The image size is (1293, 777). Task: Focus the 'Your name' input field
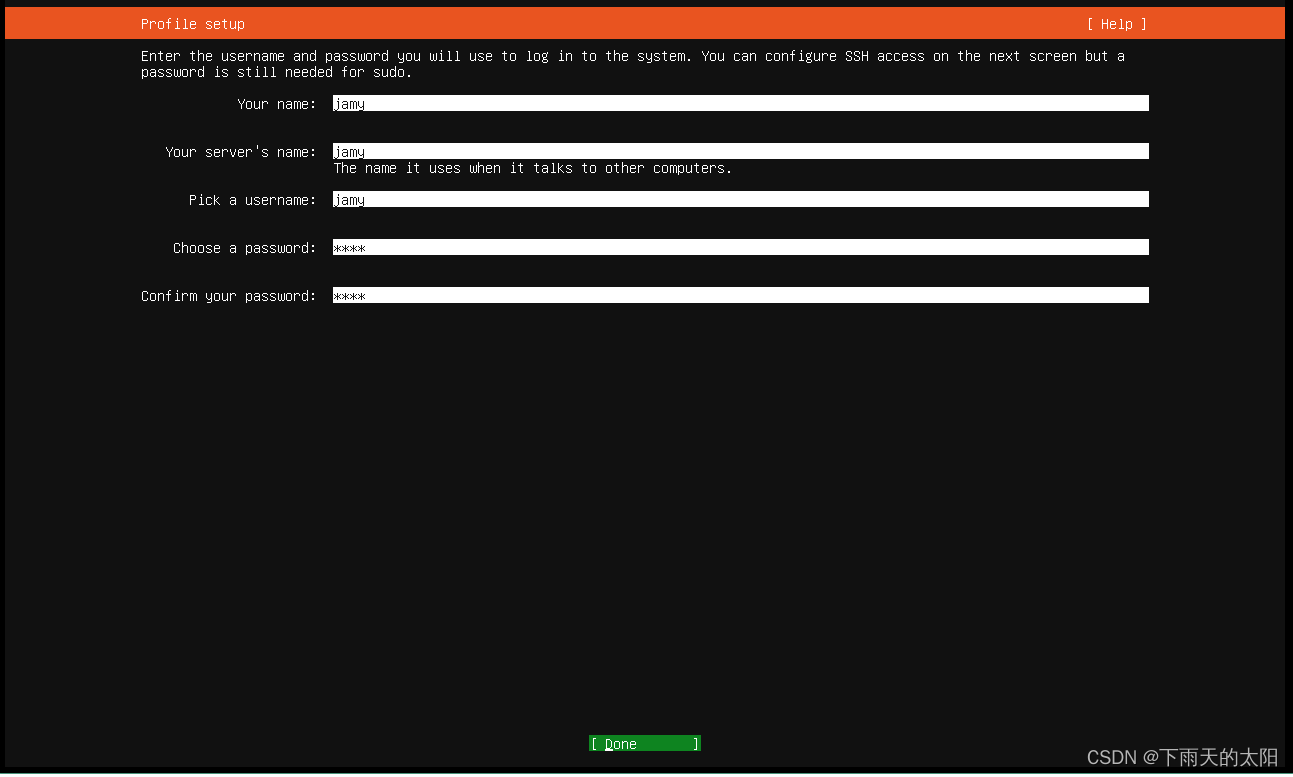tap(740, 103)
